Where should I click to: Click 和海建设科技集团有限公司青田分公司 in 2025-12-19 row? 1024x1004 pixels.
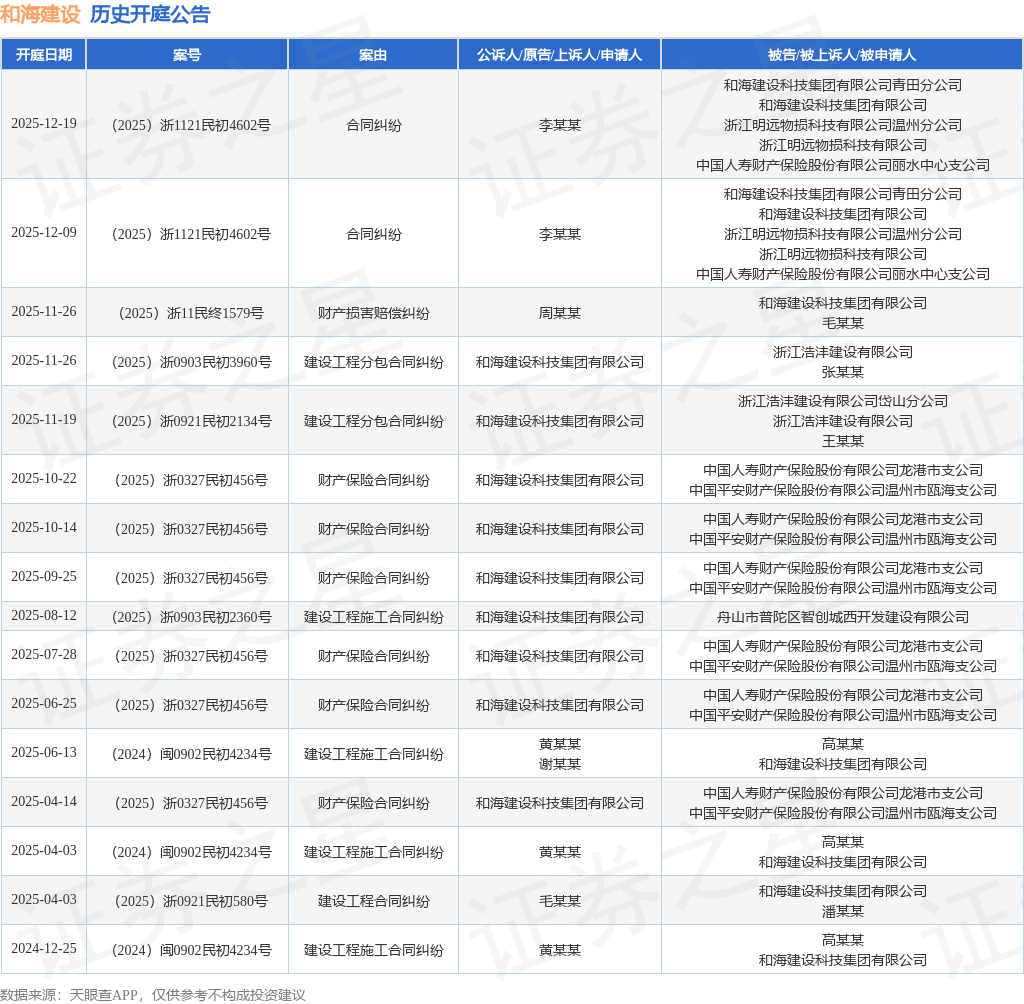click(842, 85)
